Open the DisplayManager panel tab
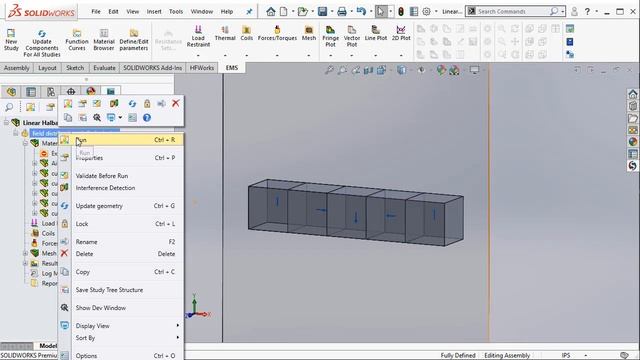The height and width of the screenshot is (360, 640). (91, 91)
